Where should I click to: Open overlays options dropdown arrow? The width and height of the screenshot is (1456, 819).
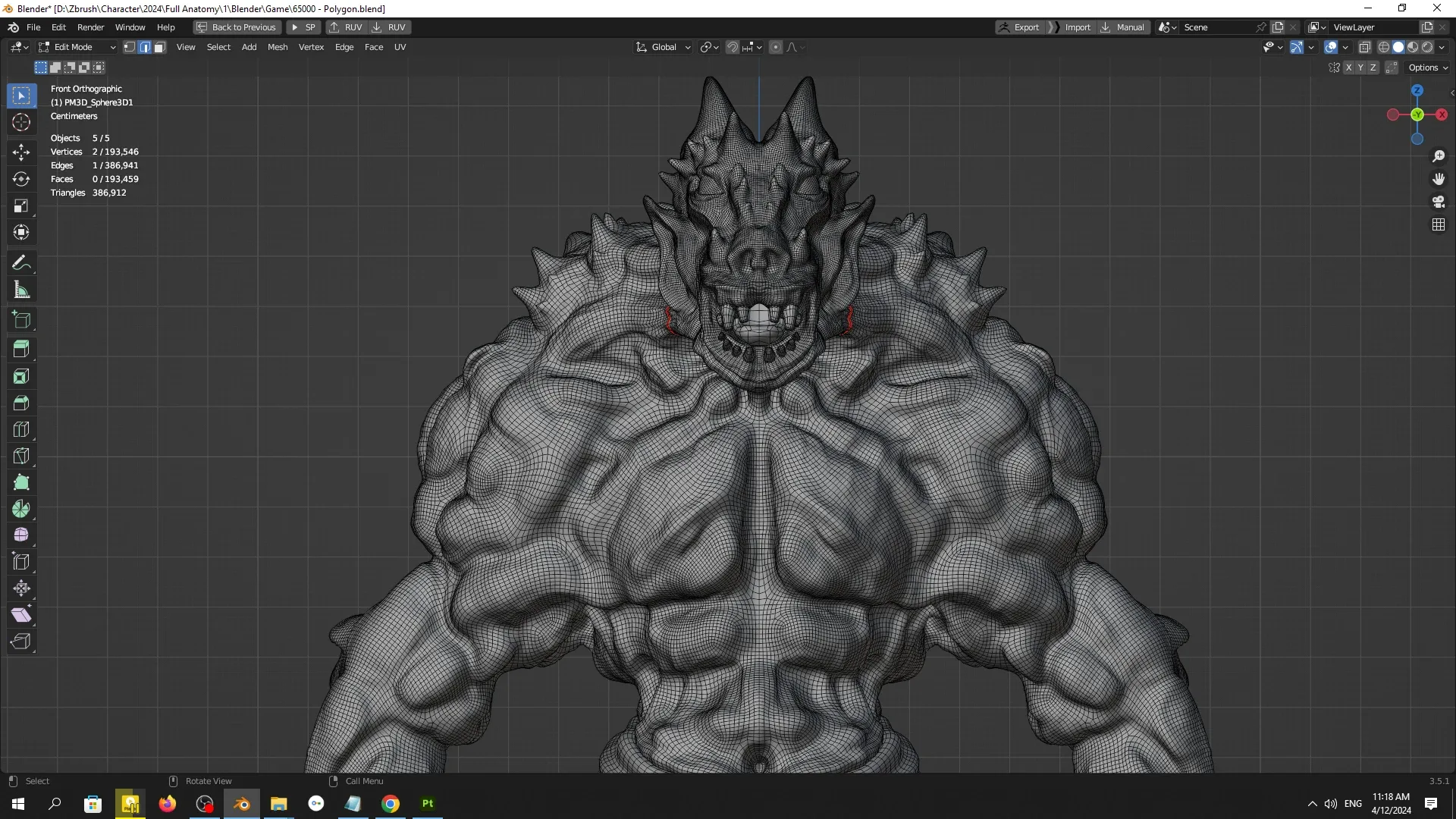point(1345,47)
